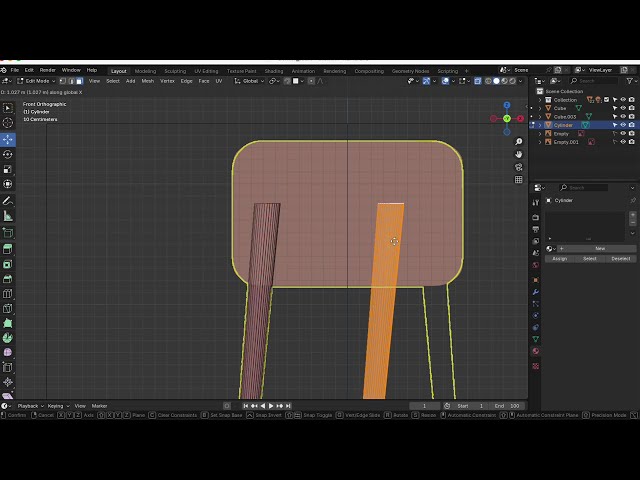Select the Annotate tool
This screenshot has height=480, width=640.
(8, 201)
